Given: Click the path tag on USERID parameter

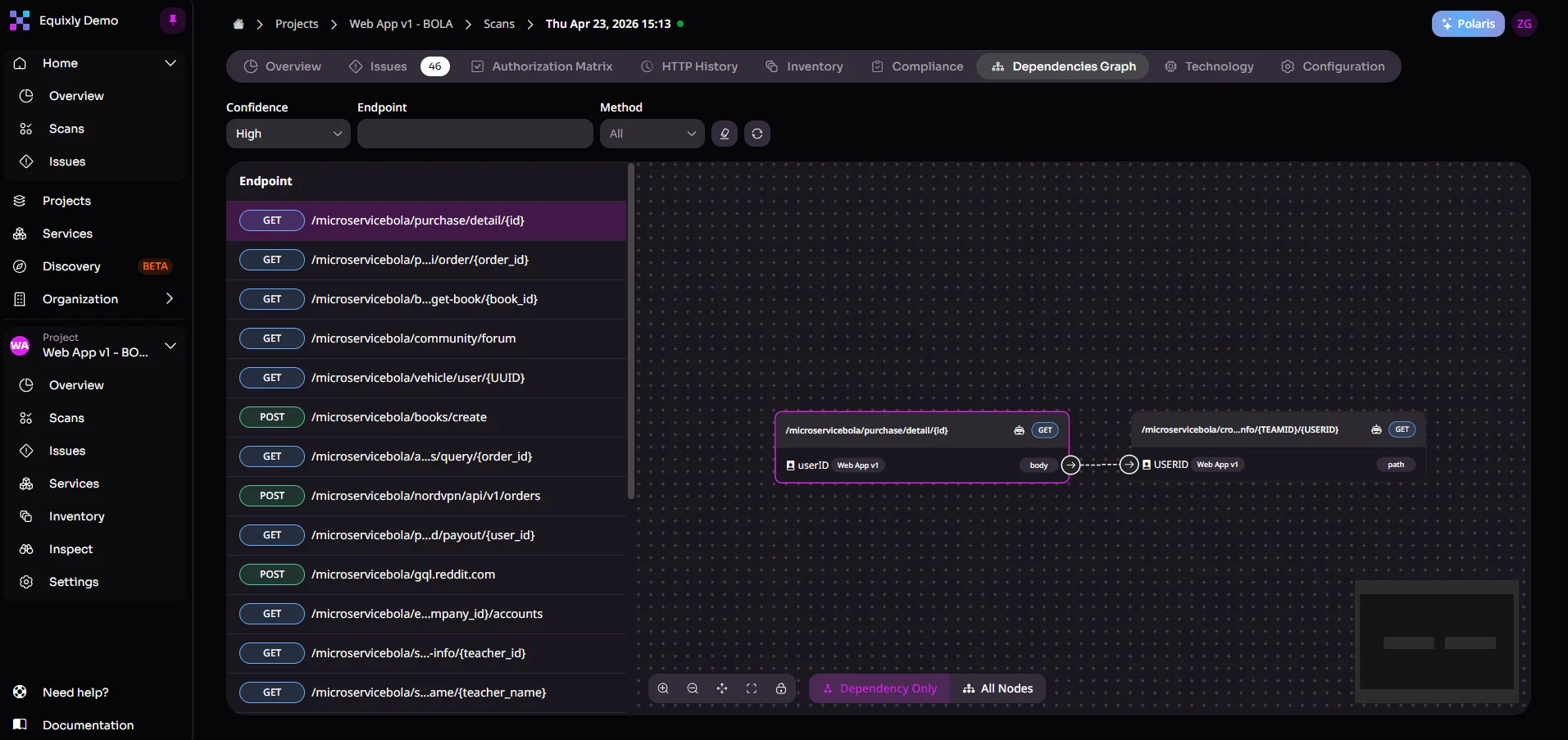Looking at the screenshot, I should 1396,465.
